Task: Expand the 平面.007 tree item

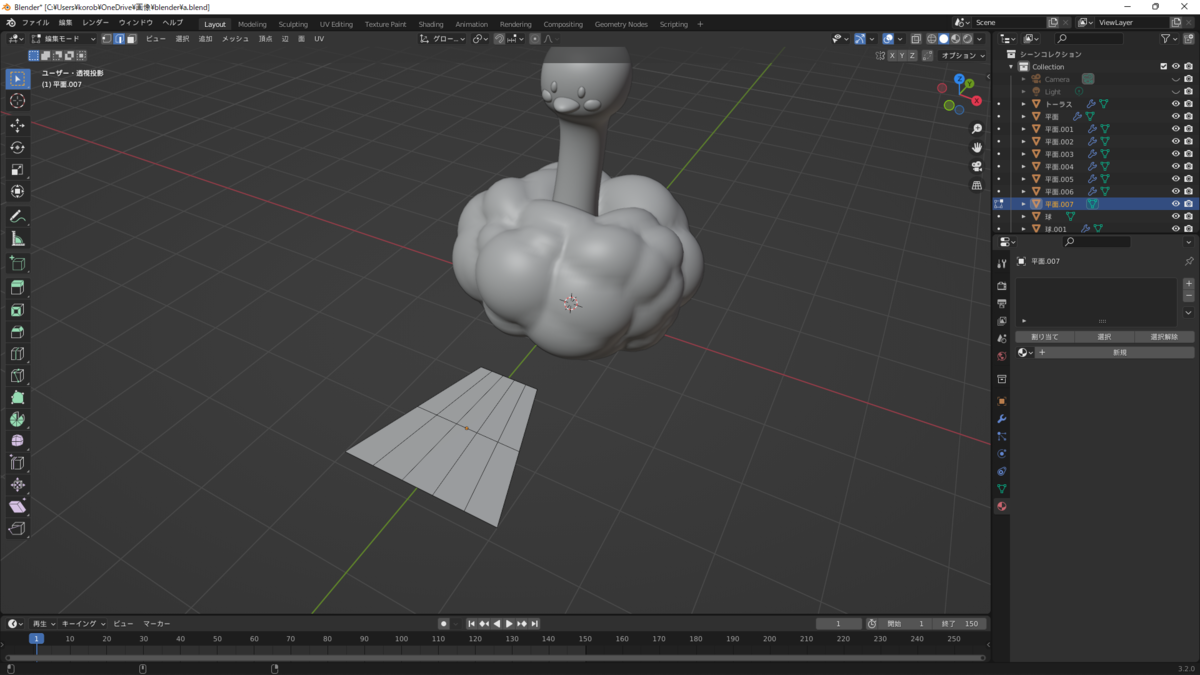Action: 1024,204
